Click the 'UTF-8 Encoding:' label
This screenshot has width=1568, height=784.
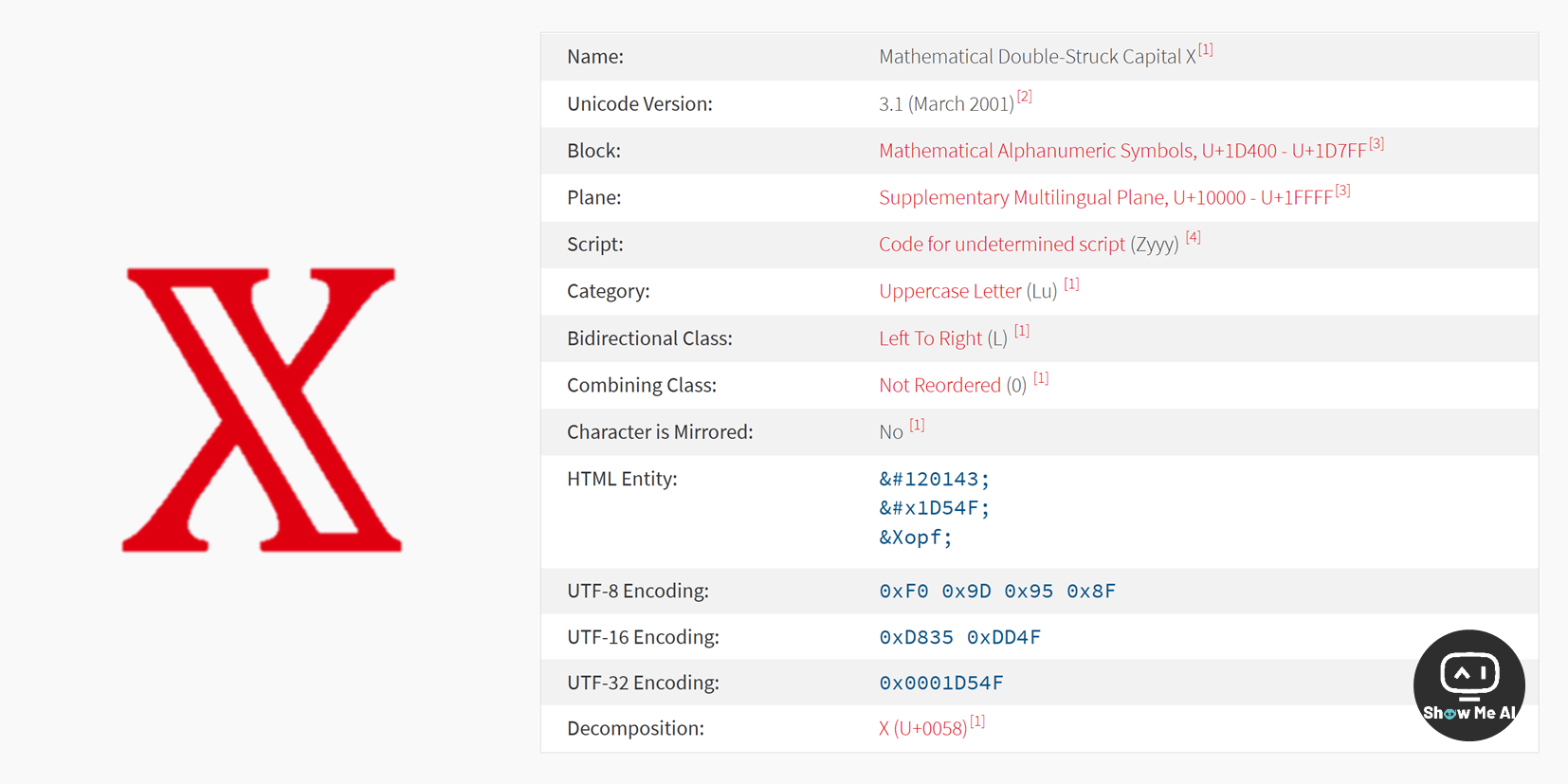[638, 591]
